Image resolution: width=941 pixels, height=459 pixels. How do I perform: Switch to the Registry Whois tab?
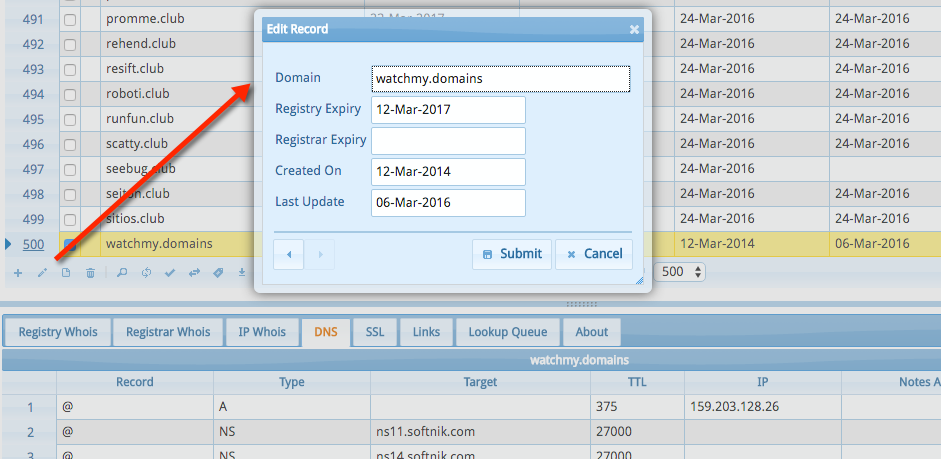coord(58,332)
